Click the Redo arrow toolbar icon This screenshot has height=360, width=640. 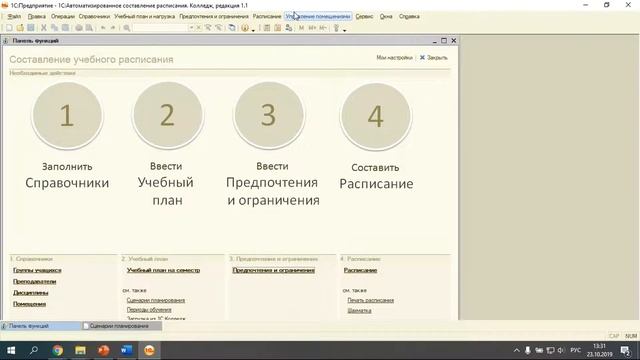coord(113,28)
